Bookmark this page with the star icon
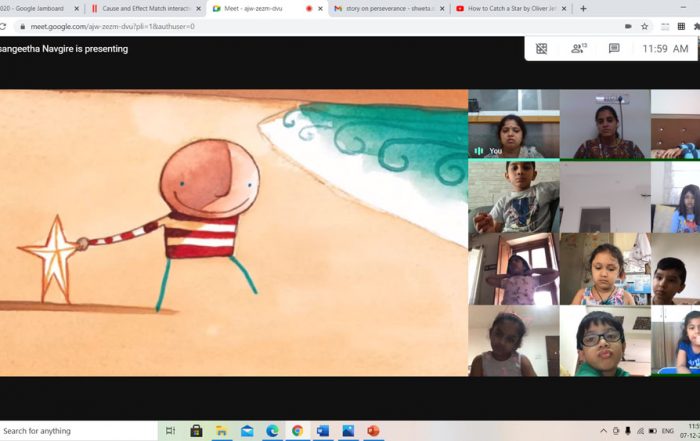 tap(645, 26)
